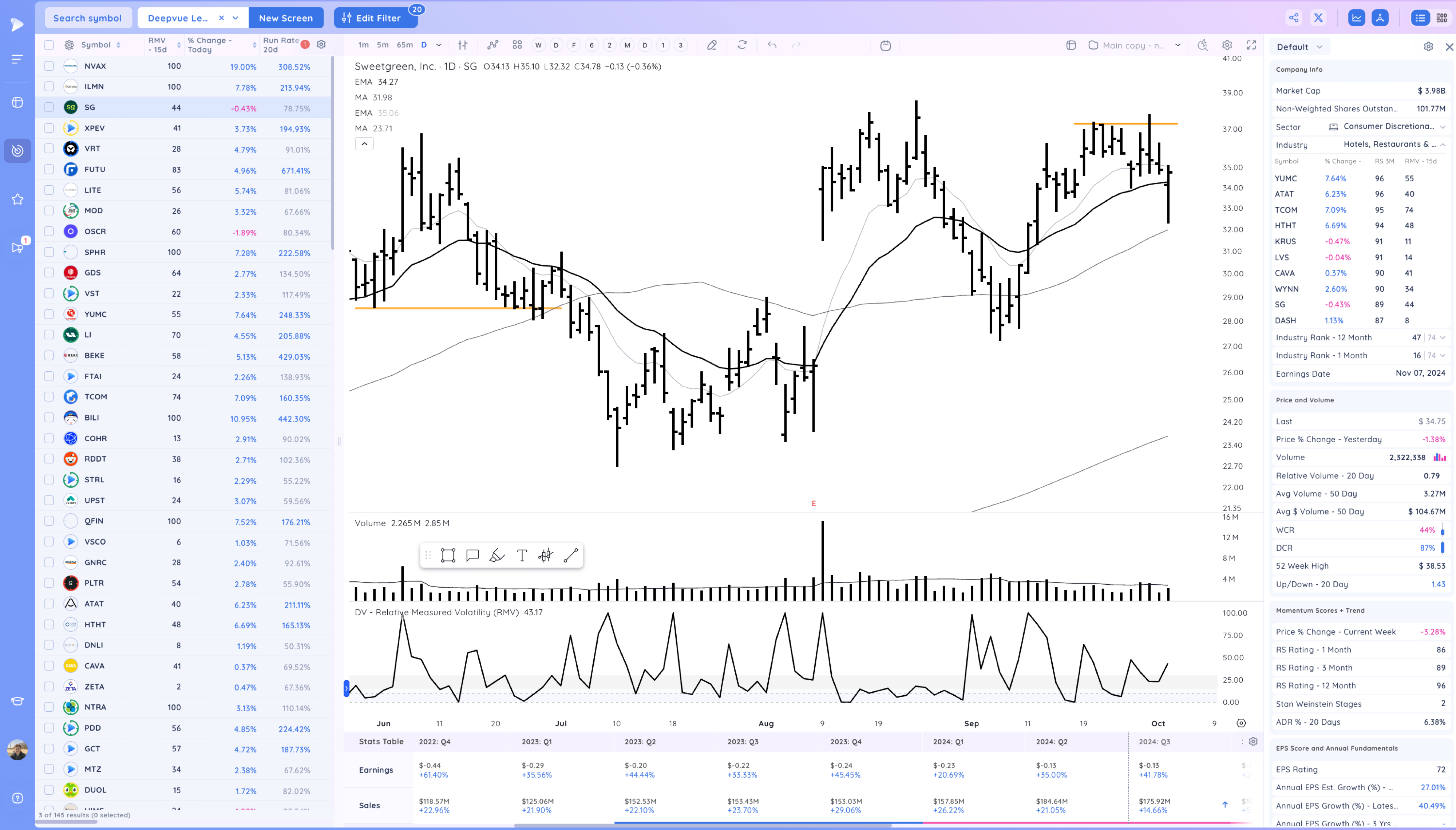The height and width of the screenshot is (830, 1456).
Task: Select the text annotation tool
Action: [x=521, y=555]
